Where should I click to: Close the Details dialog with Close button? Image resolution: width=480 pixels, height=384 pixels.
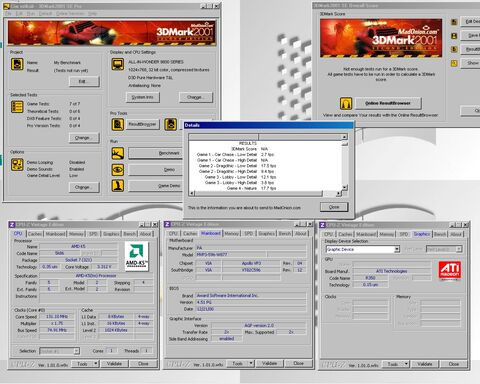point(334,207)
